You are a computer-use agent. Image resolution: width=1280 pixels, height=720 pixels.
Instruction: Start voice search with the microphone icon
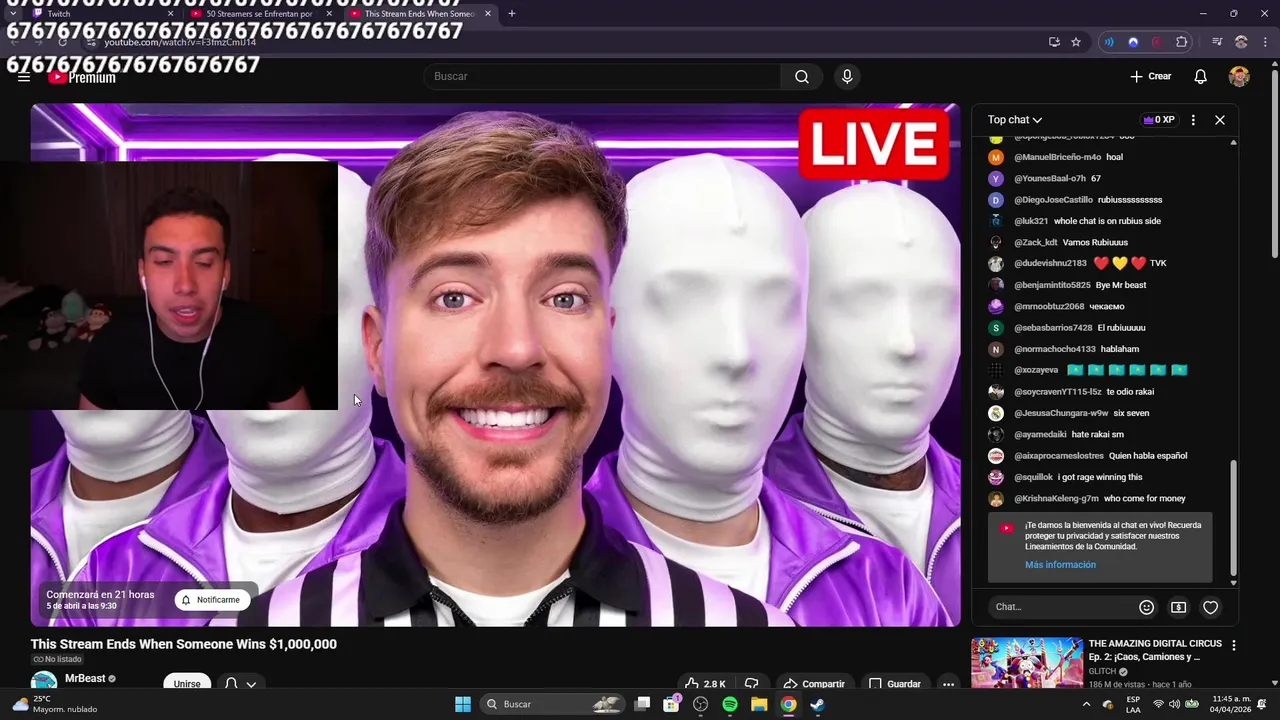847,77
